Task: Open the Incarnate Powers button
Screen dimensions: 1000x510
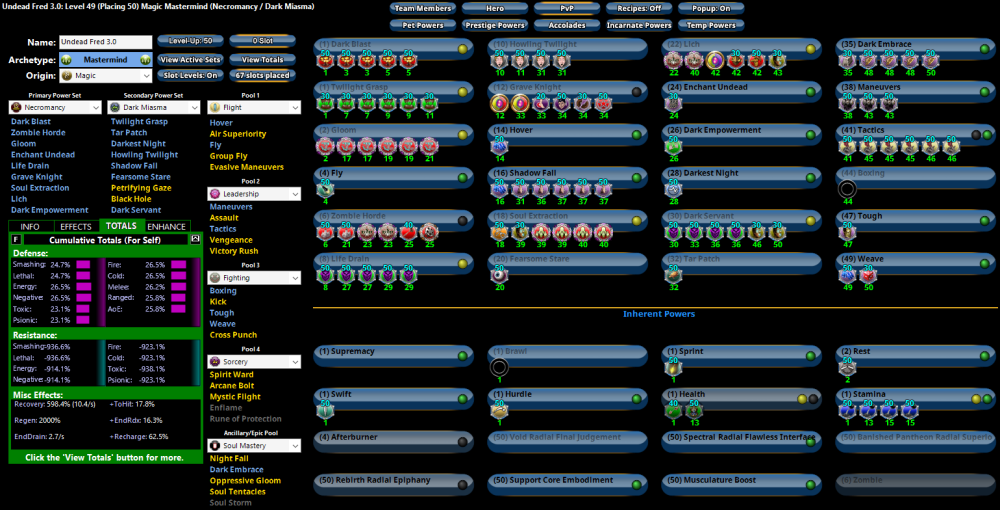Action: (x=639, y=25)
